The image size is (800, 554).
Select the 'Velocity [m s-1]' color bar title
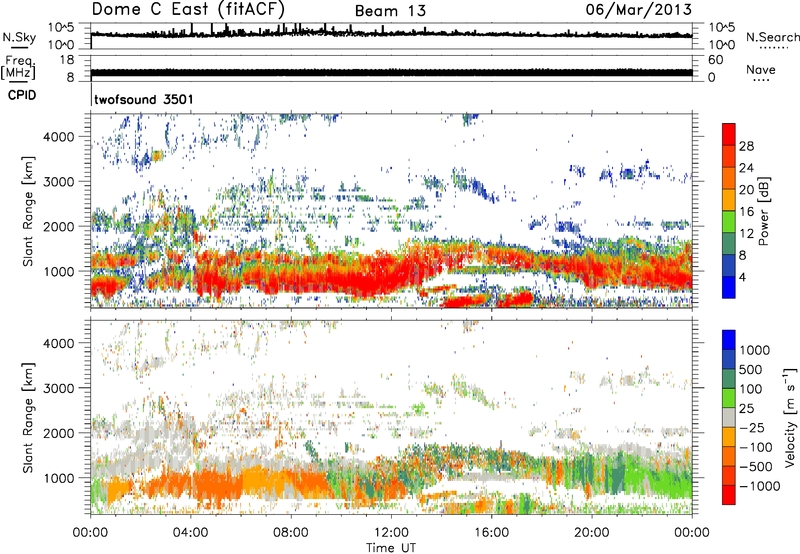tap(790, 417)
